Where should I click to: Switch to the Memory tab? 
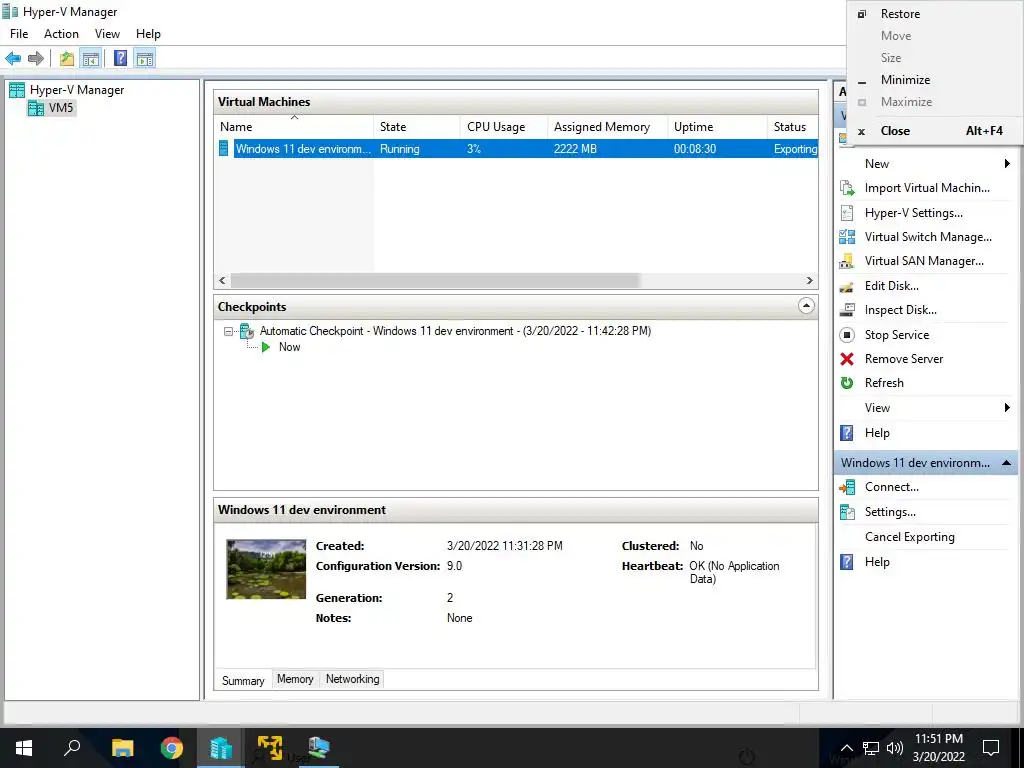[x=295, y=679]
